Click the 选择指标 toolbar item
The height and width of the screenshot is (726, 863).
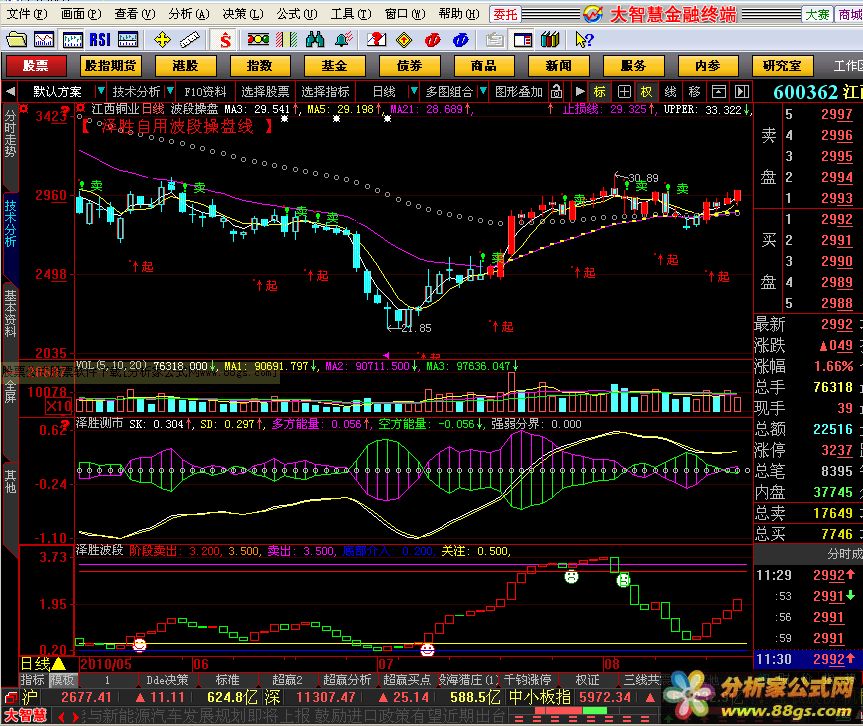tap(325, 91)
